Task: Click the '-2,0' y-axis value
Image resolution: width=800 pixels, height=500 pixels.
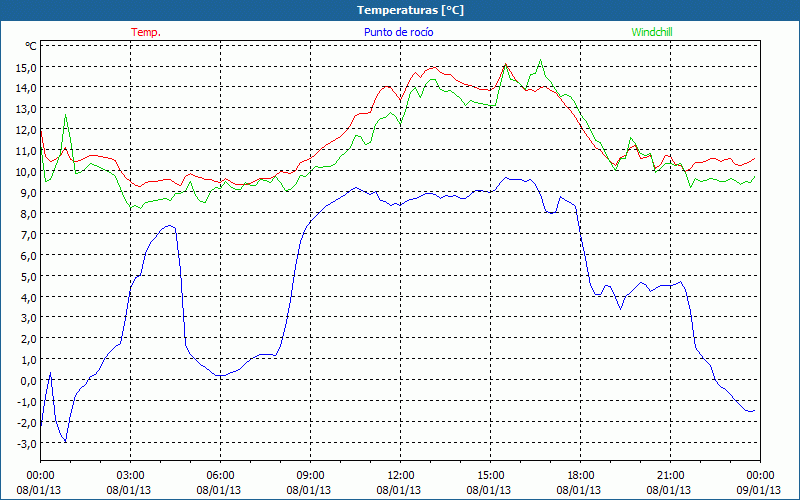Action: (x=27, y=423)
